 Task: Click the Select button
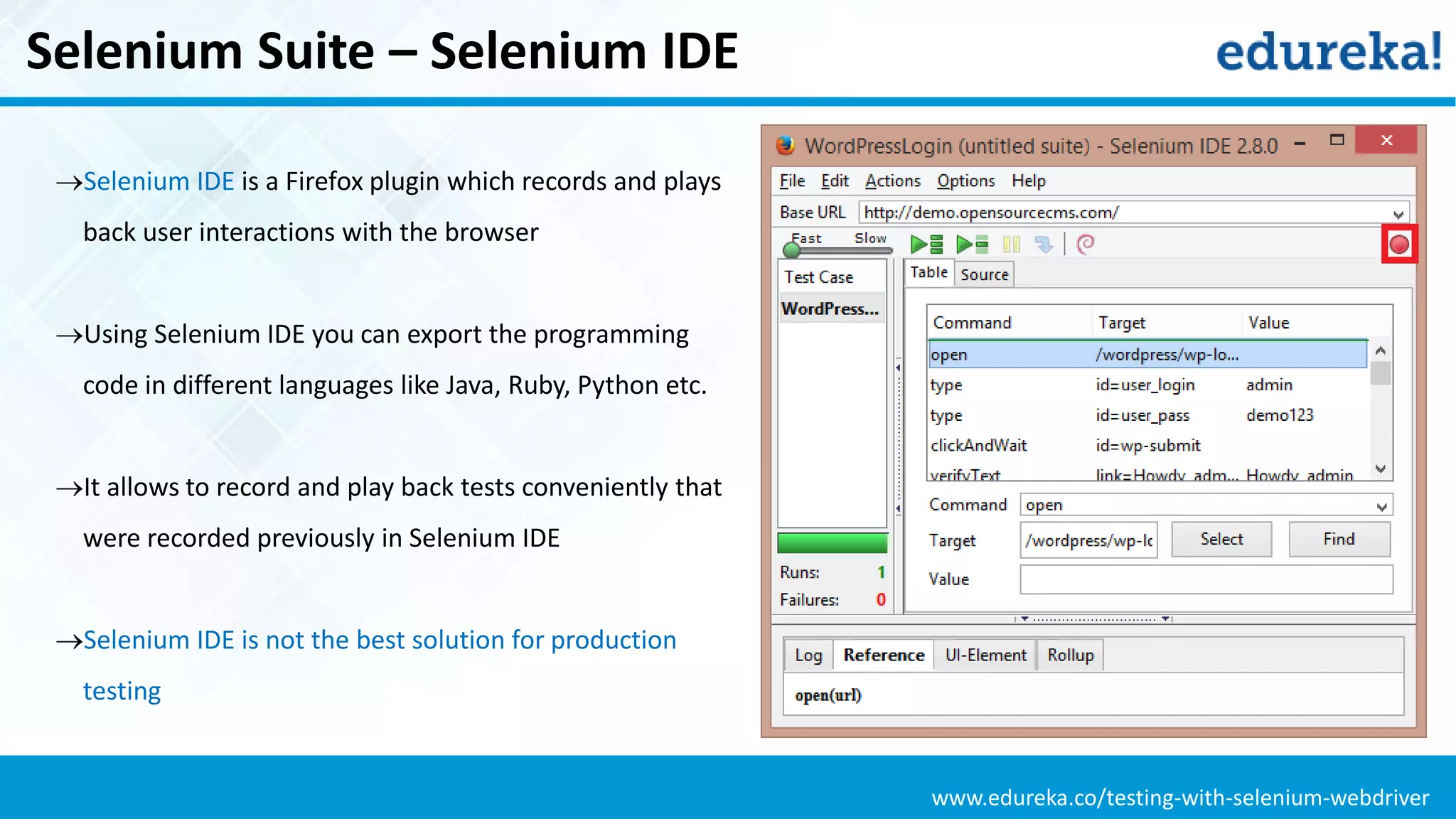(x=1221, y=539)
